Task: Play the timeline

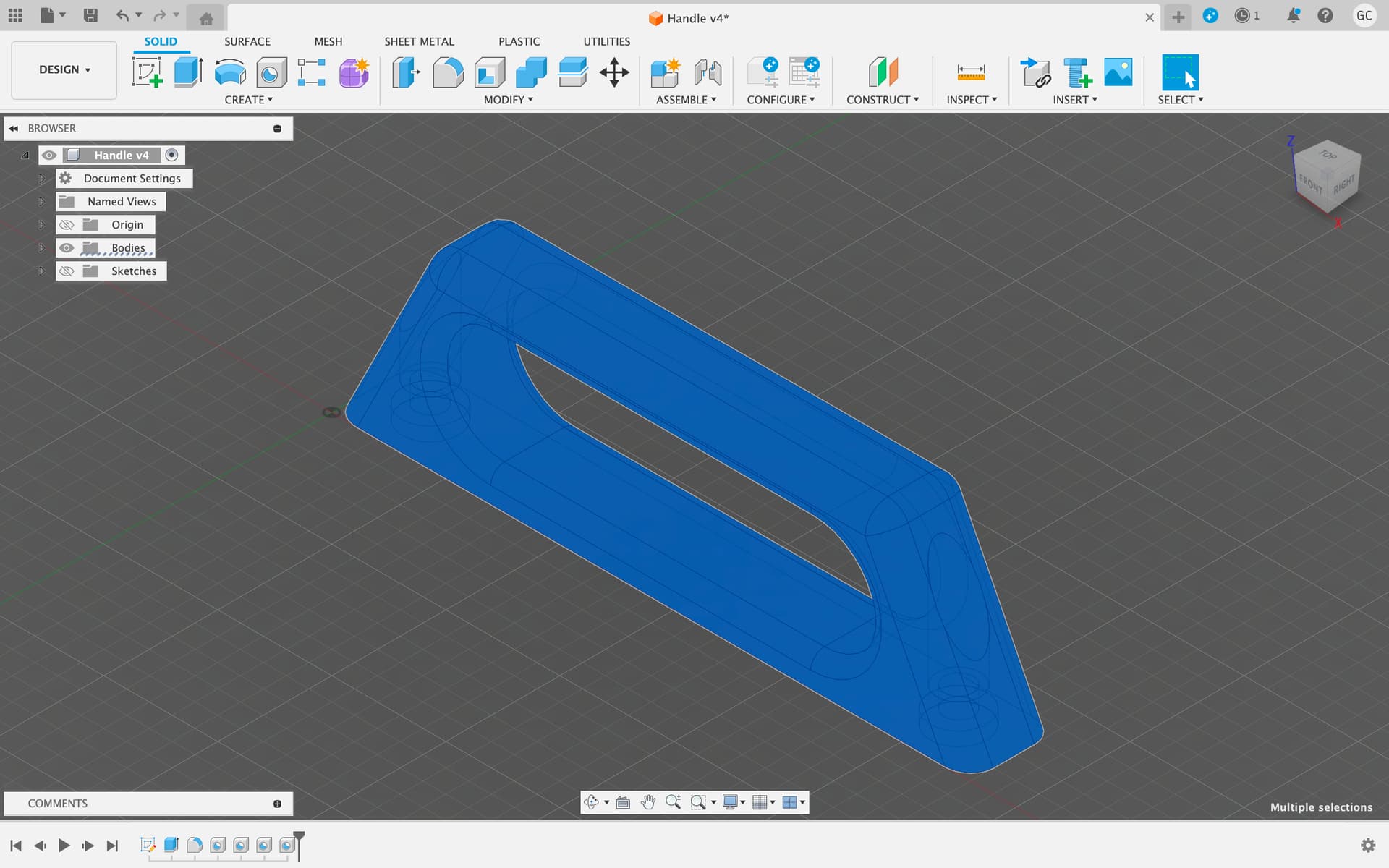Action: point(64,845)
